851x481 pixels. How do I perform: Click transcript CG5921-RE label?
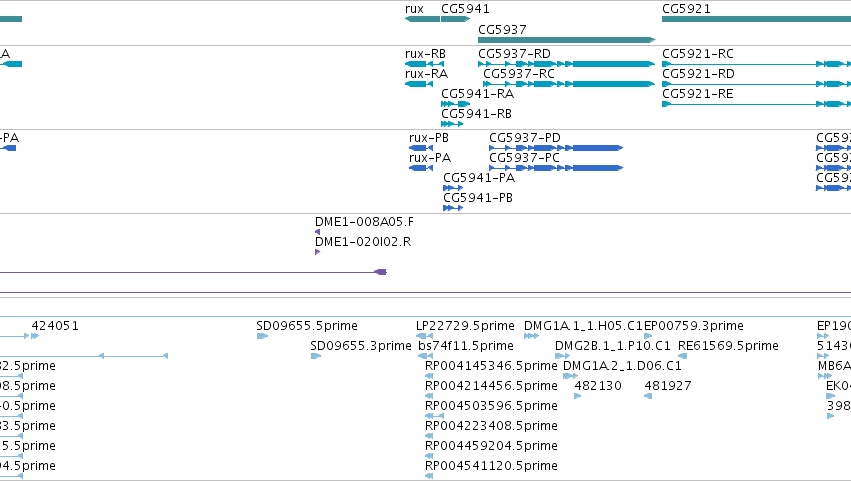point(697,94)
